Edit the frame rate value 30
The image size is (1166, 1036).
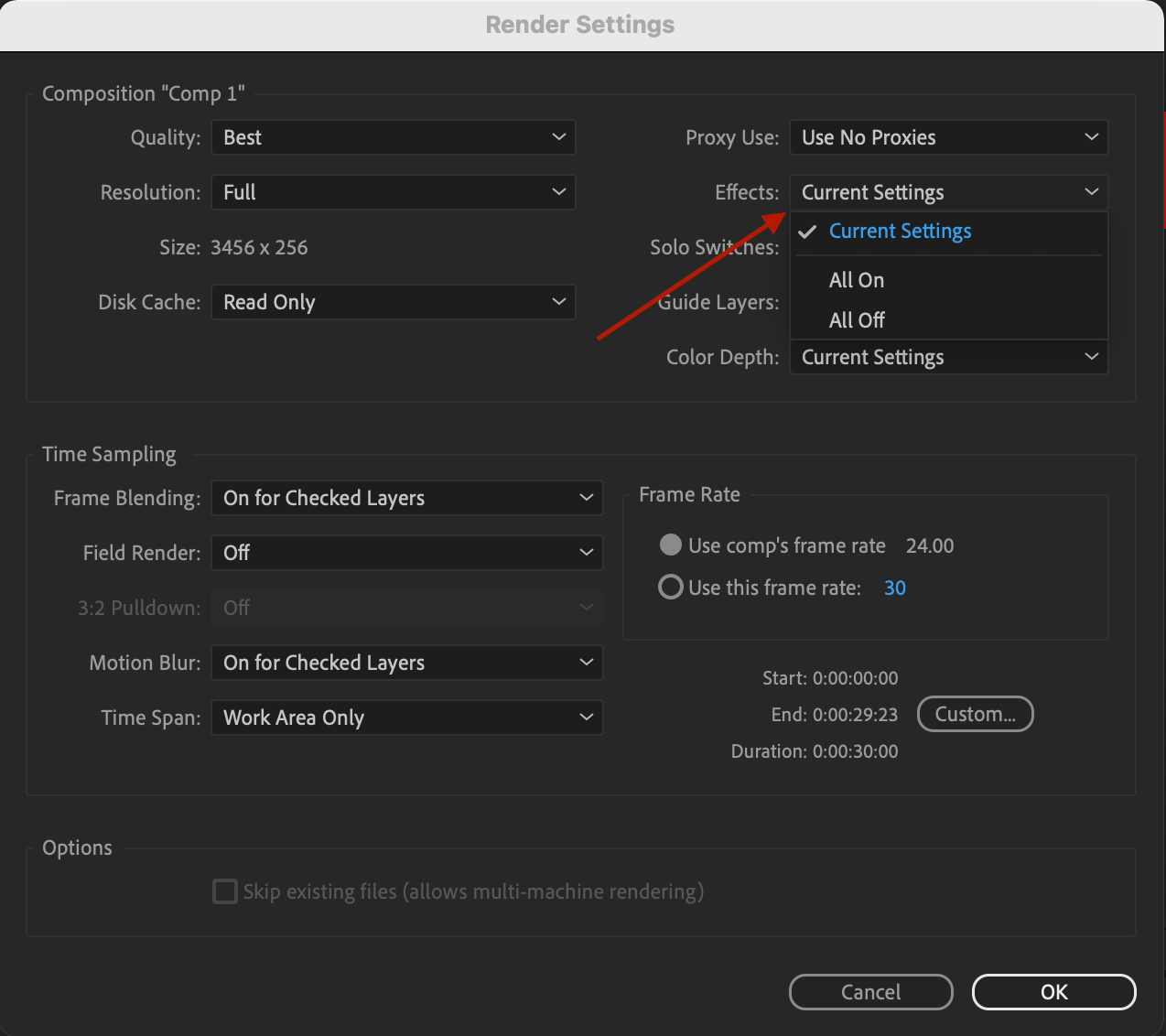(x=894, y=588)
